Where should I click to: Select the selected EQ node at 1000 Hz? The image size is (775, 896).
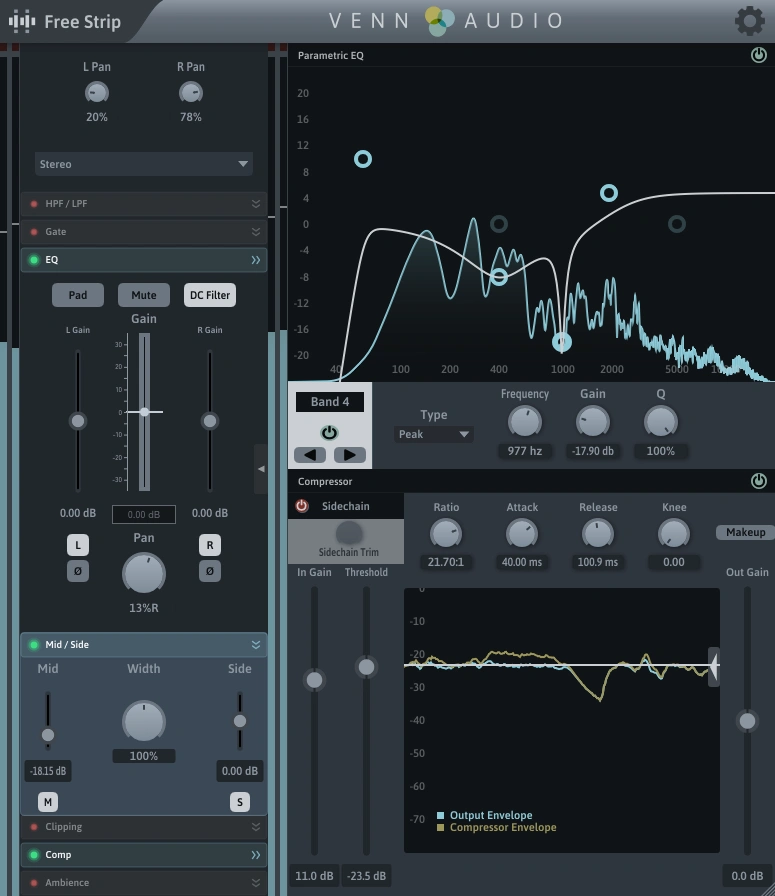562,342
